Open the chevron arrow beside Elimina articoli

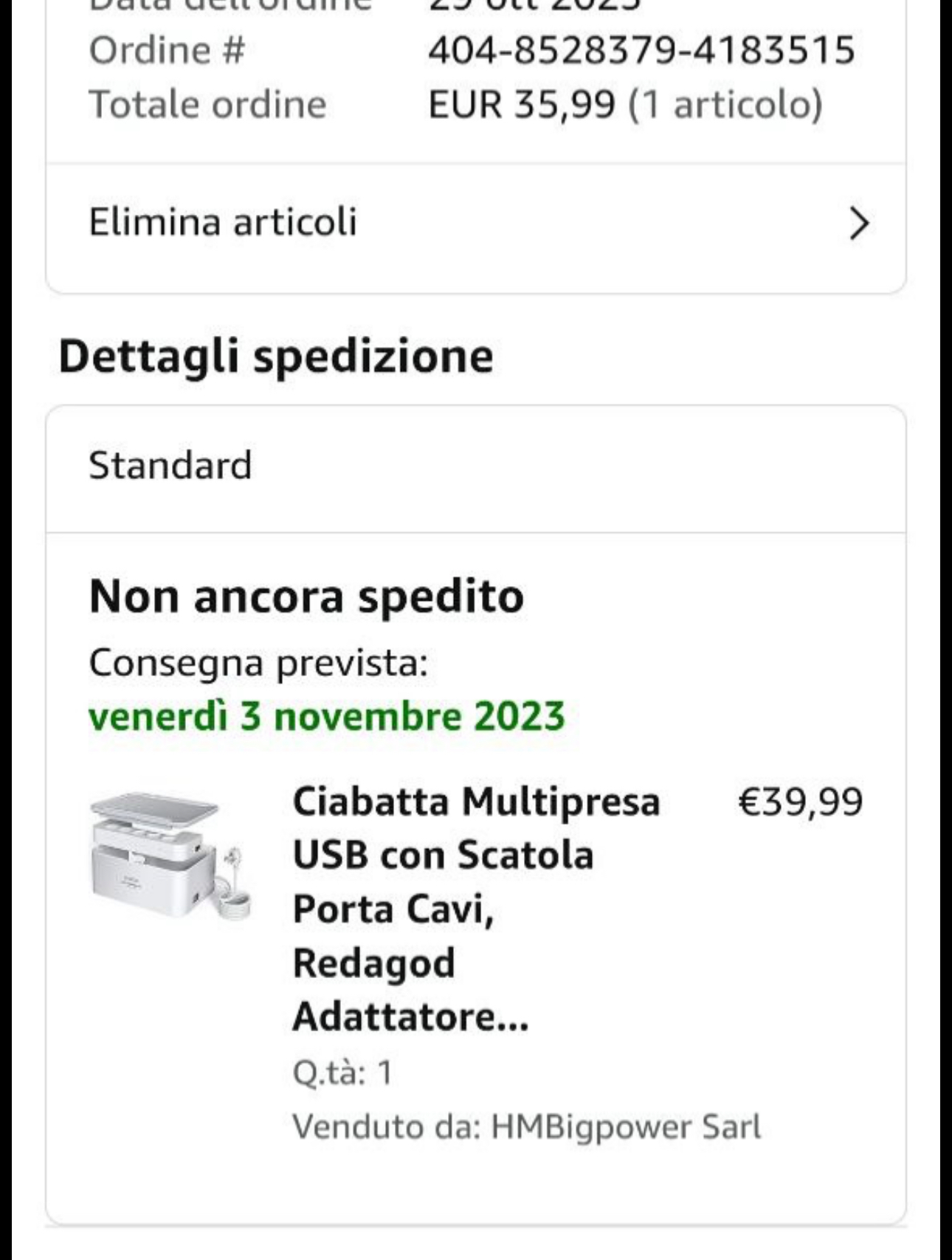tap(859, 224)
